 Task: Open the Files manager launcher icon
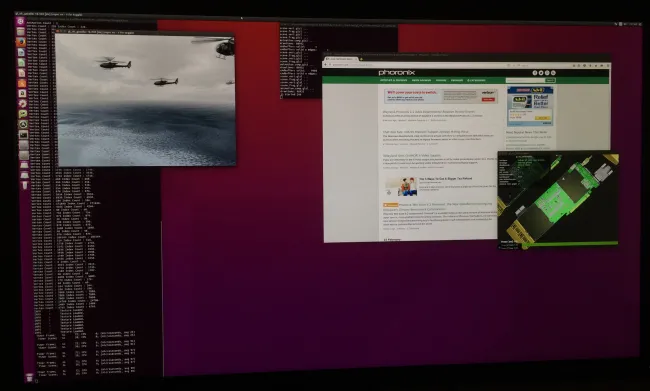(21, 32)
